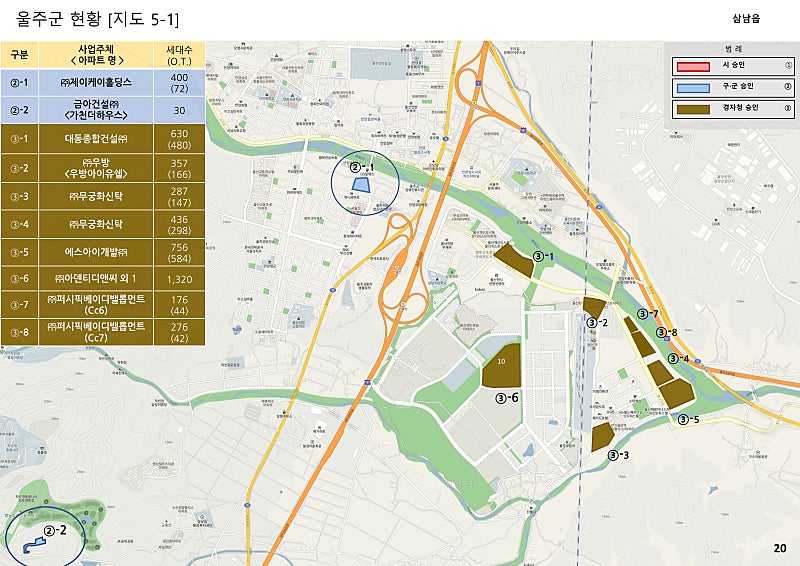Click the 퍼시픽베이디밸롭먼트 (Cc6) cell

96,305
